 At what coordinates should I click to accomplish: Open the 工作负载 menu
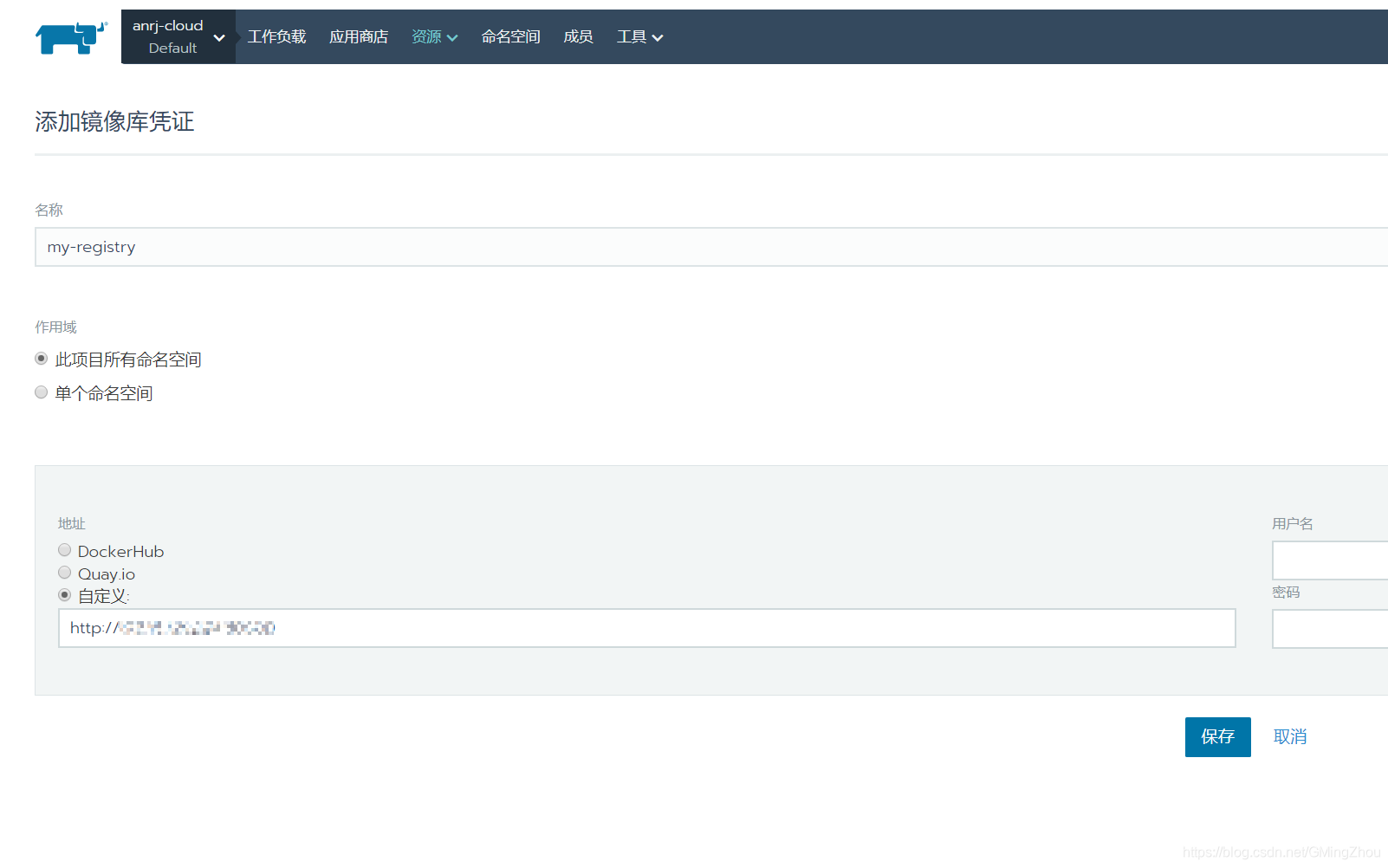[276, 36]
